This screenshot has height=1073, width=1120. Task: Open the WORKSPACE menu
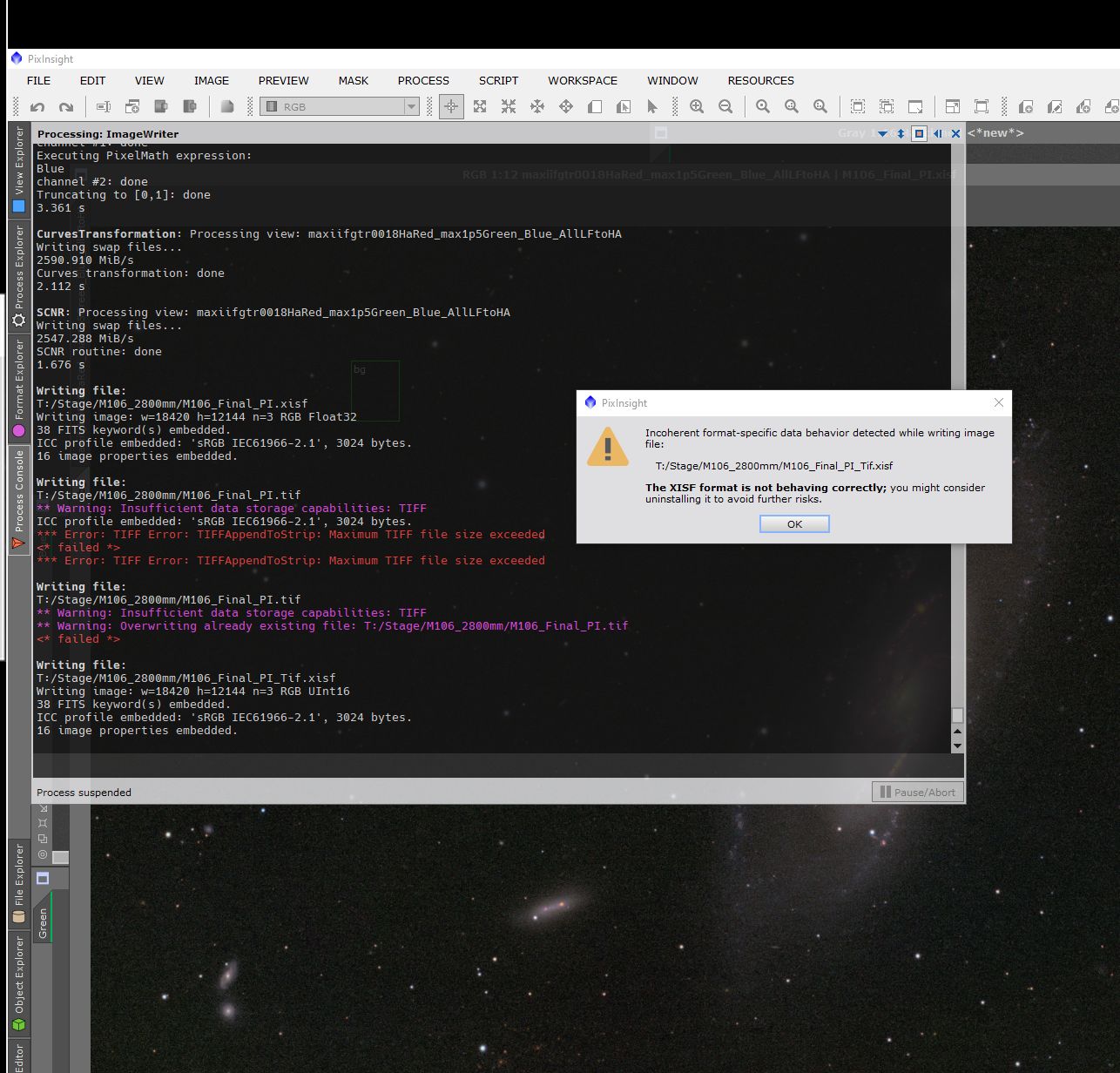(583, 80)
